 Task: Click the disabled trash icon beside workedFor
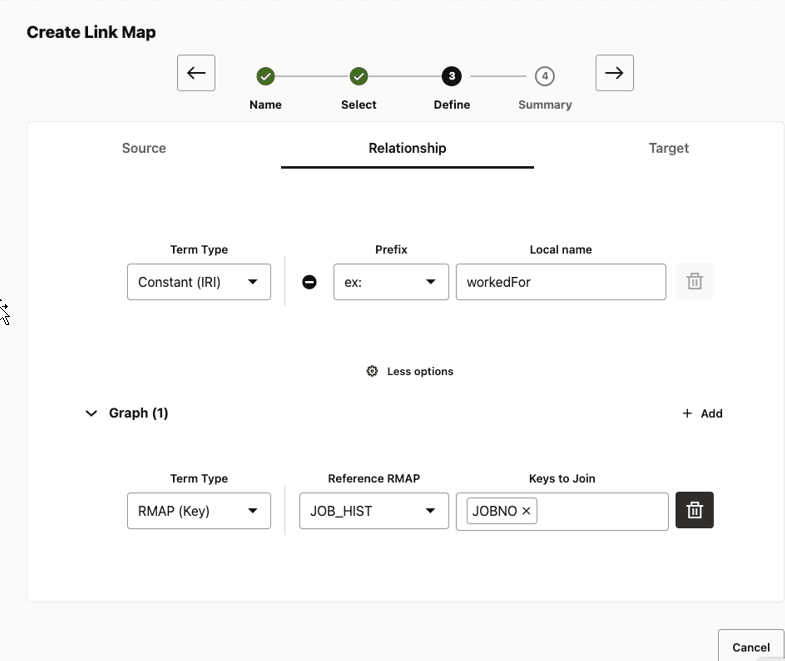coord(695,282)
